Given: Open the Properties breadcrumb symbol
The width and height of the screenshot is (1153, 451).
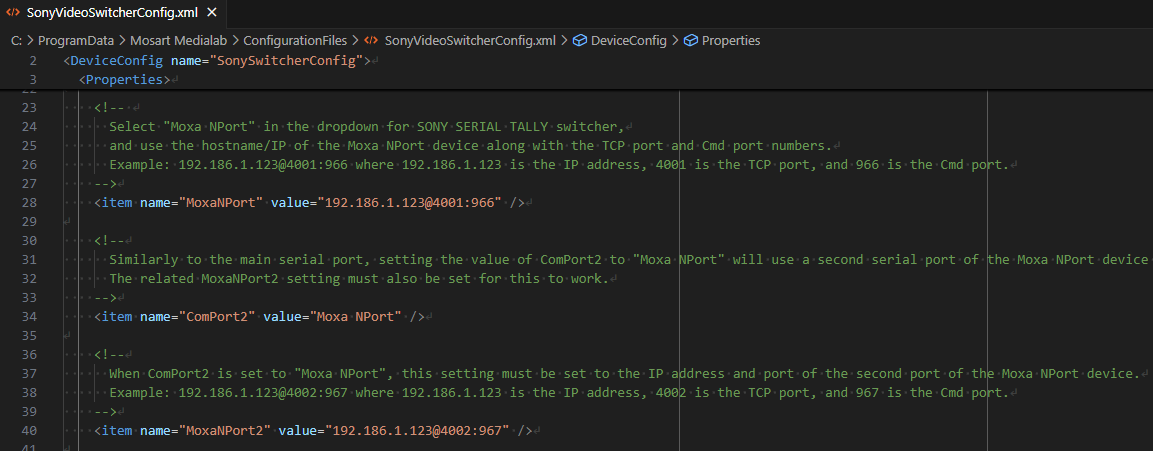Looking at the screenshot, I should click(731, 41).
